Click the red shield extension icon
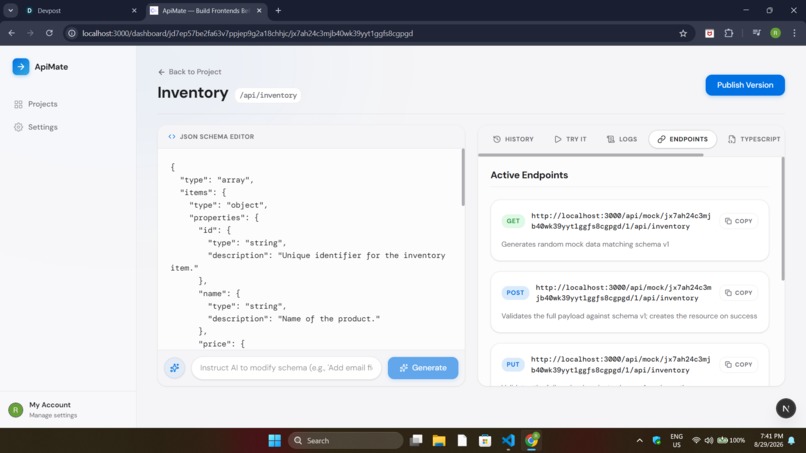This screenshot has height=453, width=806. coord(709,33)
